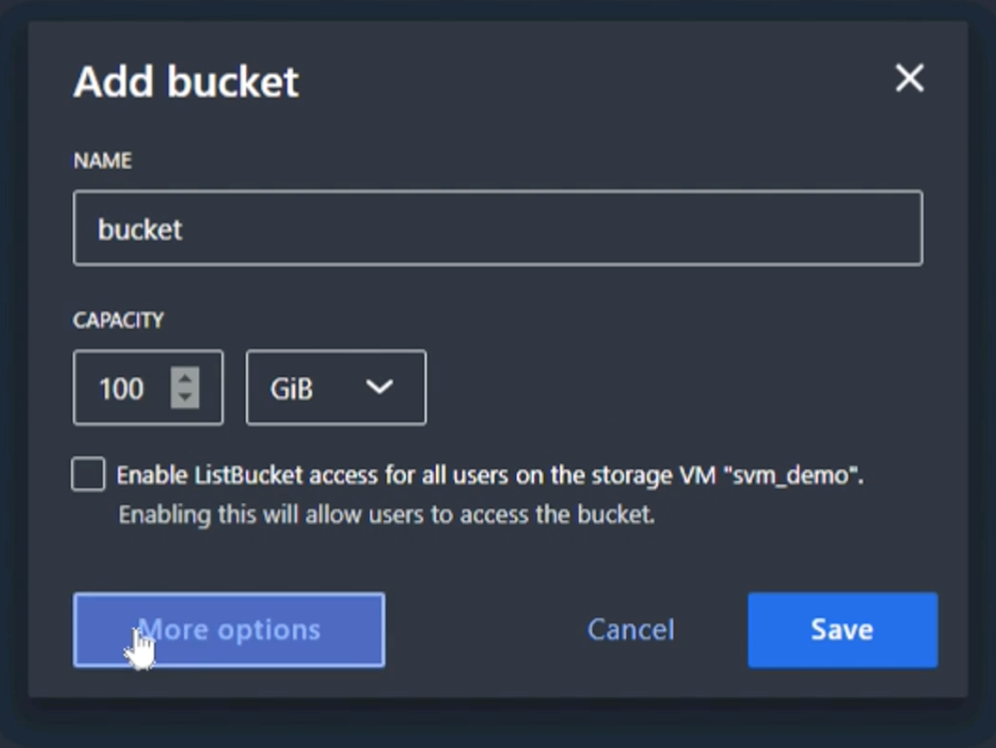The height and width of the screenshot is (748, 996).
Task: Click the bucket name input field
Action: pos(497,229)
